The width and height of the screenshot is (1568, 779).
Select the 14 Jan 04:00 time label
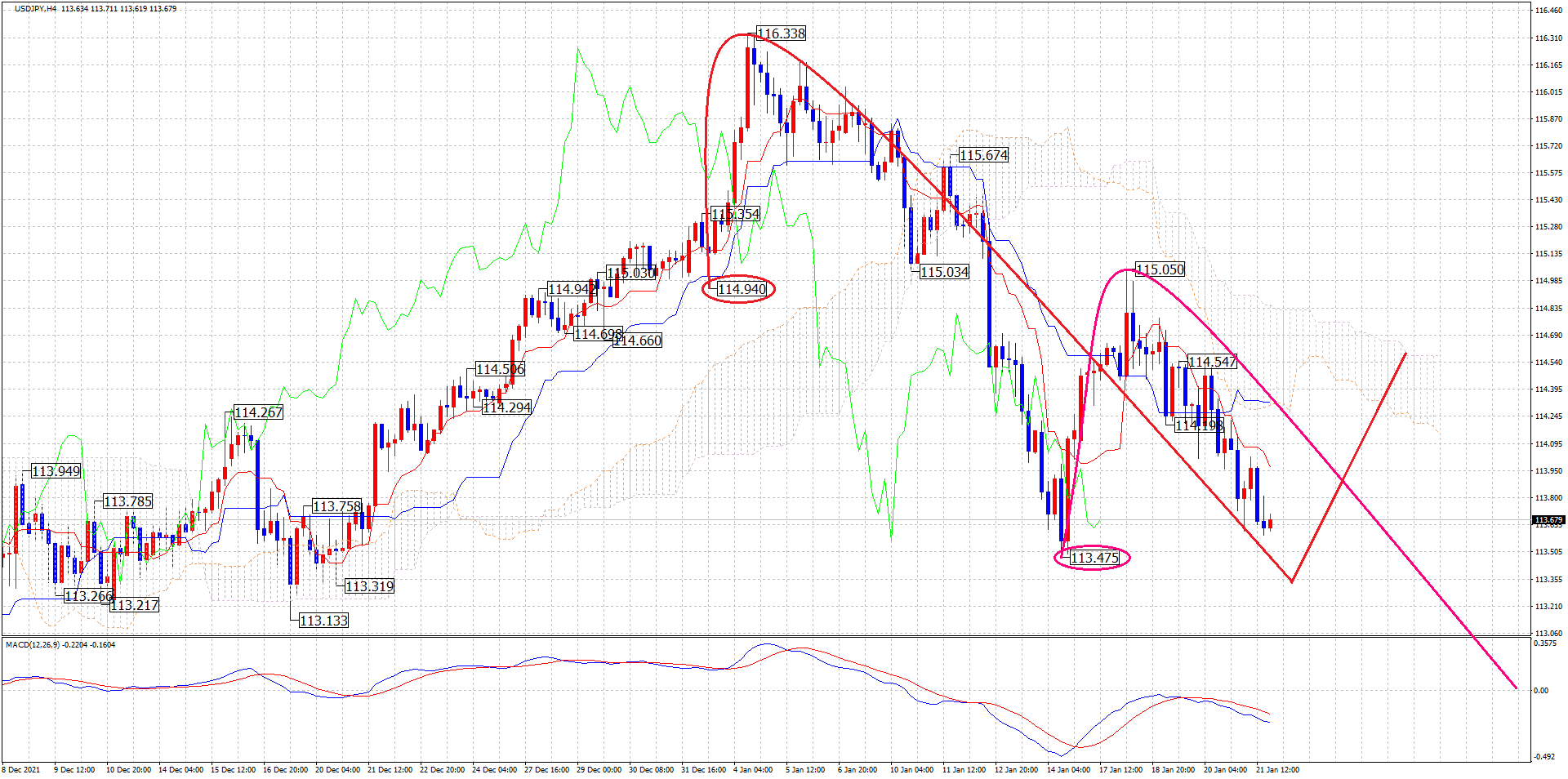1068,770
